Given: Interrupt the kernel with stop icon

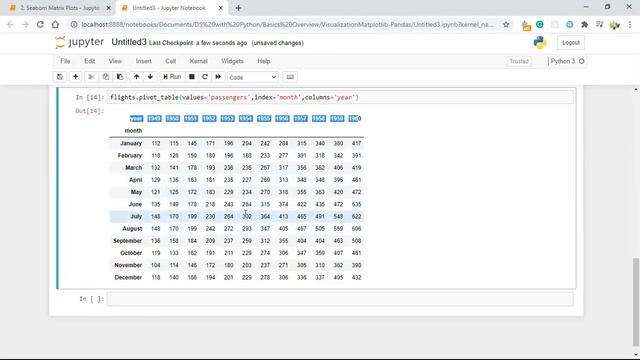Looking at the screenshot, I should pyautogui.click(x=191, y=77).
